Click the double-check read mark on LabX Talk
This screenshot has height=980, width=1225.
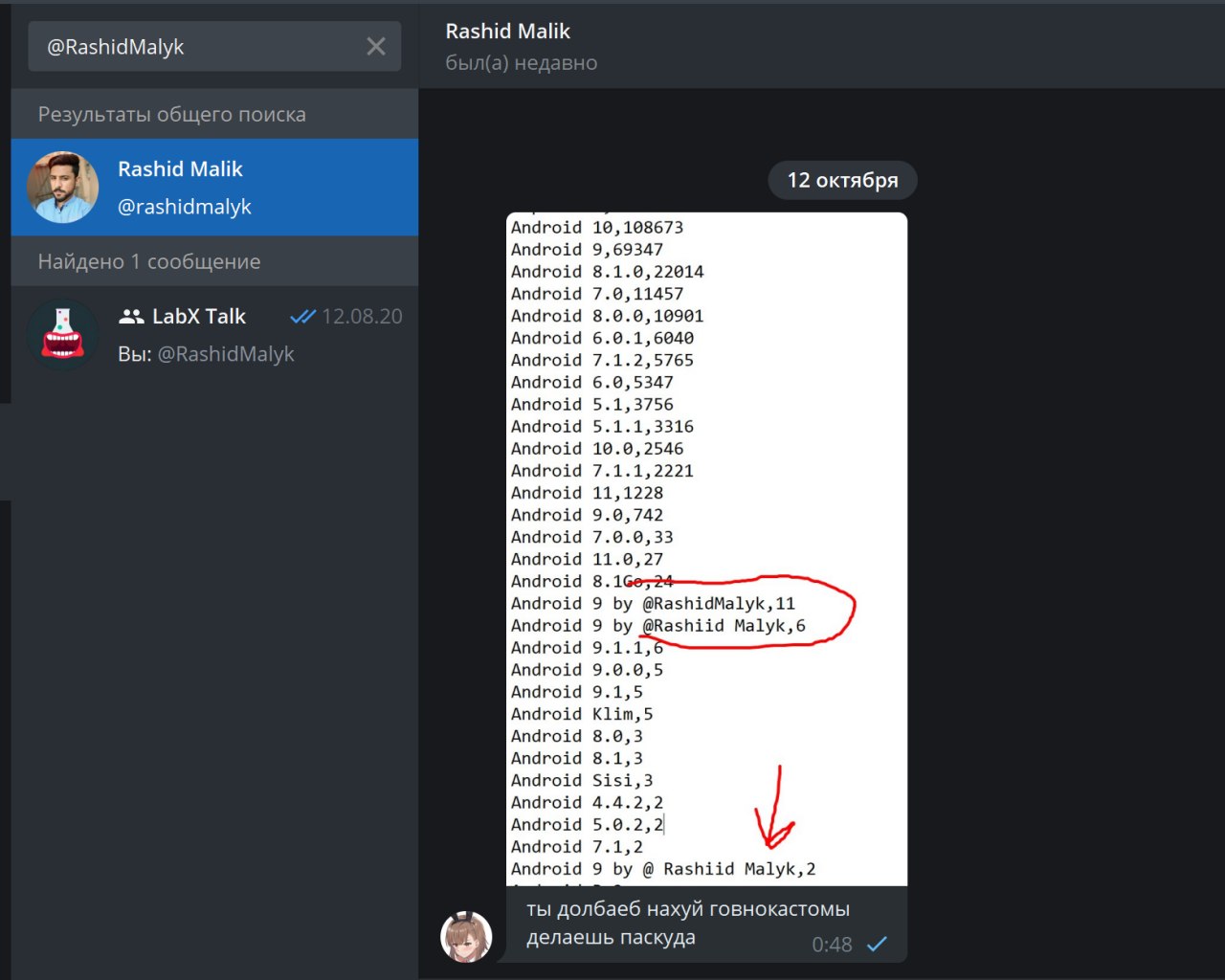tap(302, 317)
